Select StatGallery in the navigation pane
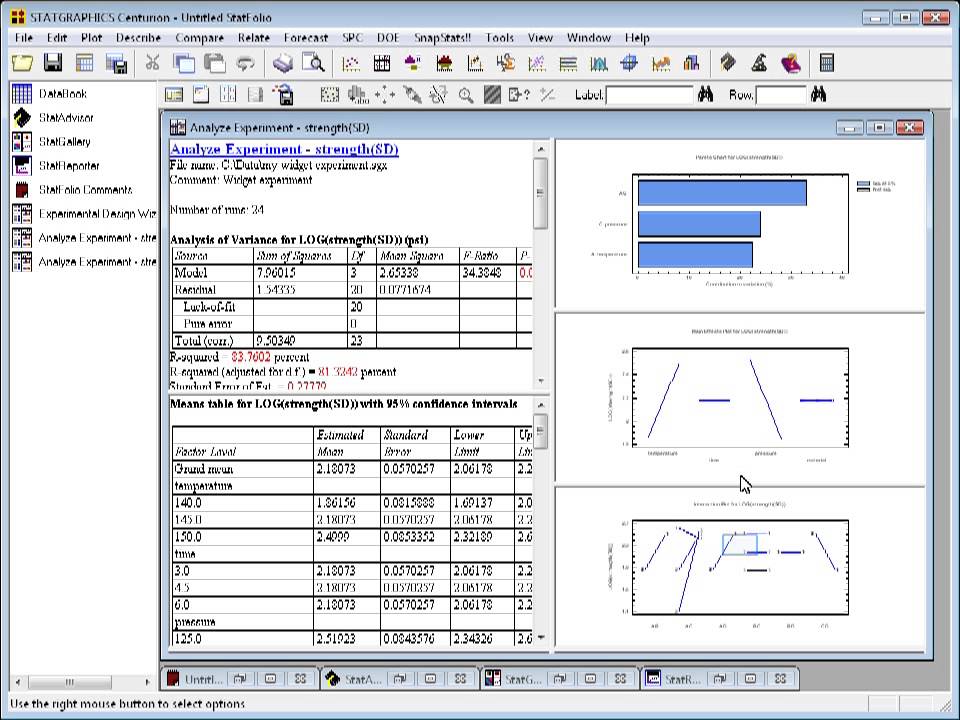 point(64,141)
